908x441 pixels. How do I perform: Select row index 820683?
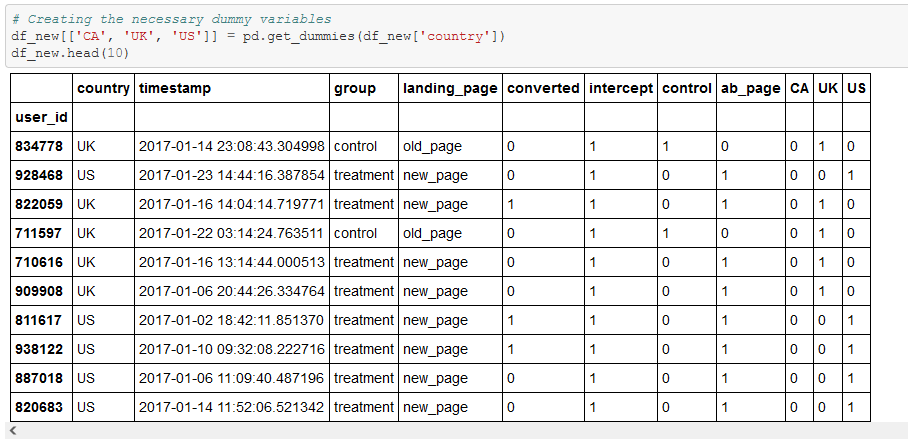point(38,407)
